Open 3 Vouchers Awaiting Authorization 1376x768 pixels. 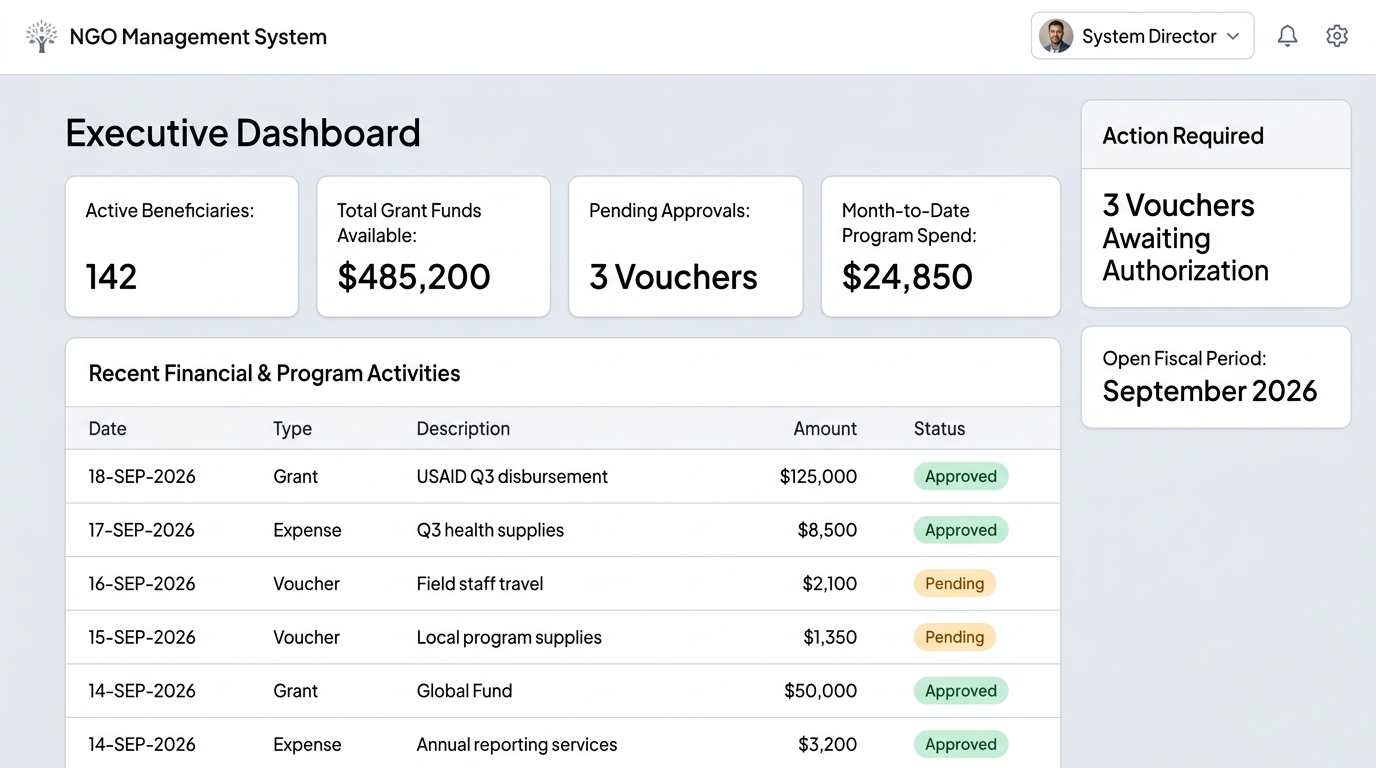click(1185, 238)
